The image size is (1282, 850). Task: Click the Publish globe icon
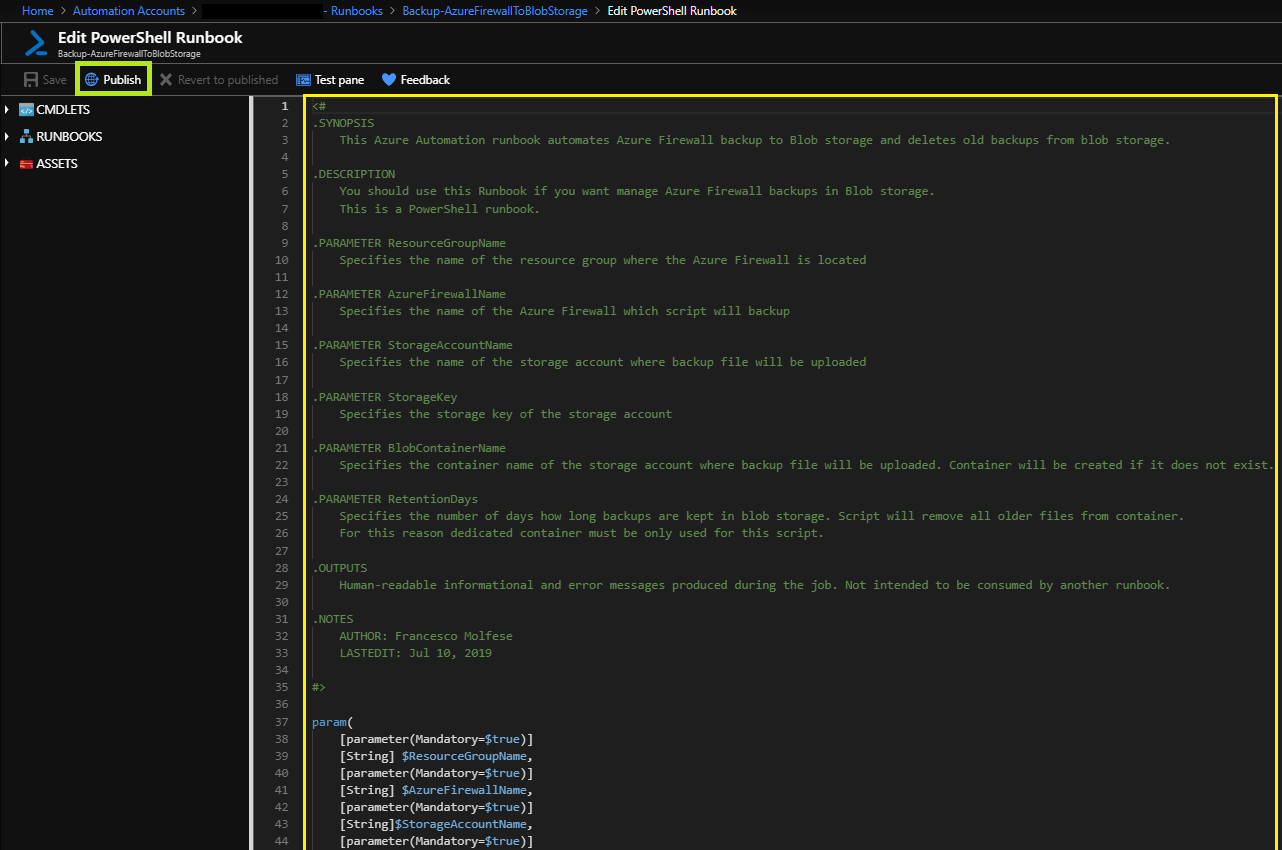click(91, 80)
